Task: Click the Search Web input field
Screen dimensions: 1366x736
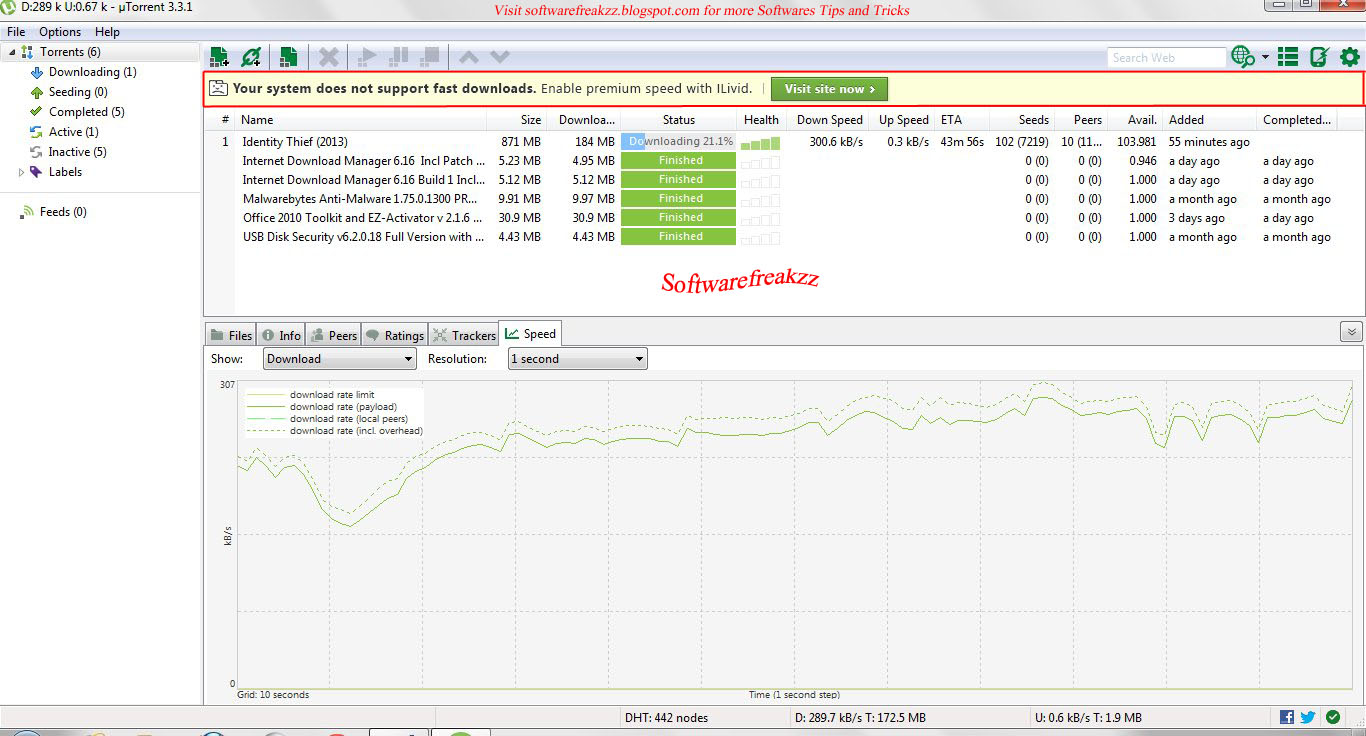Action: point(1166,58)
